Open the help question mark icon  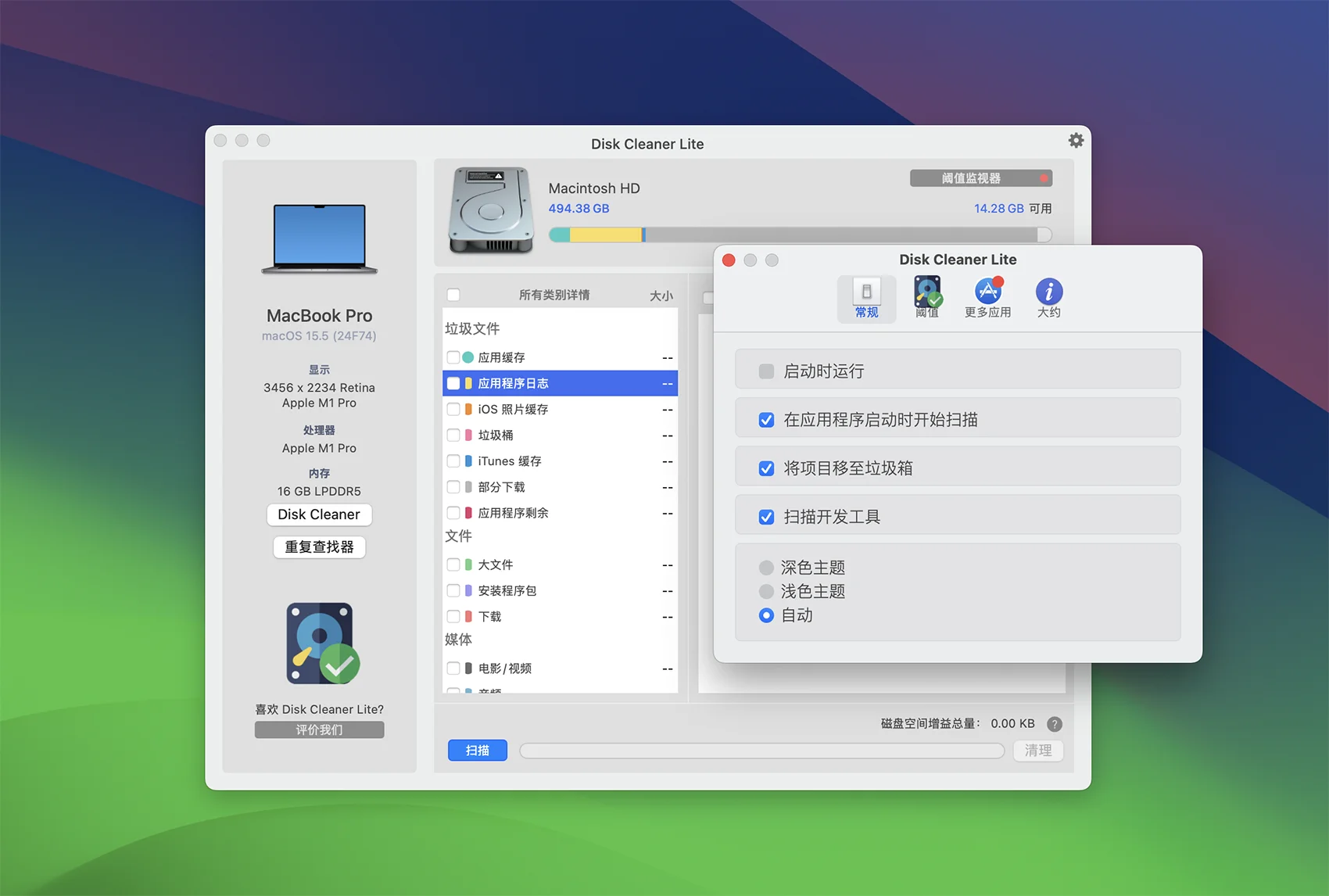point(1054,724)
